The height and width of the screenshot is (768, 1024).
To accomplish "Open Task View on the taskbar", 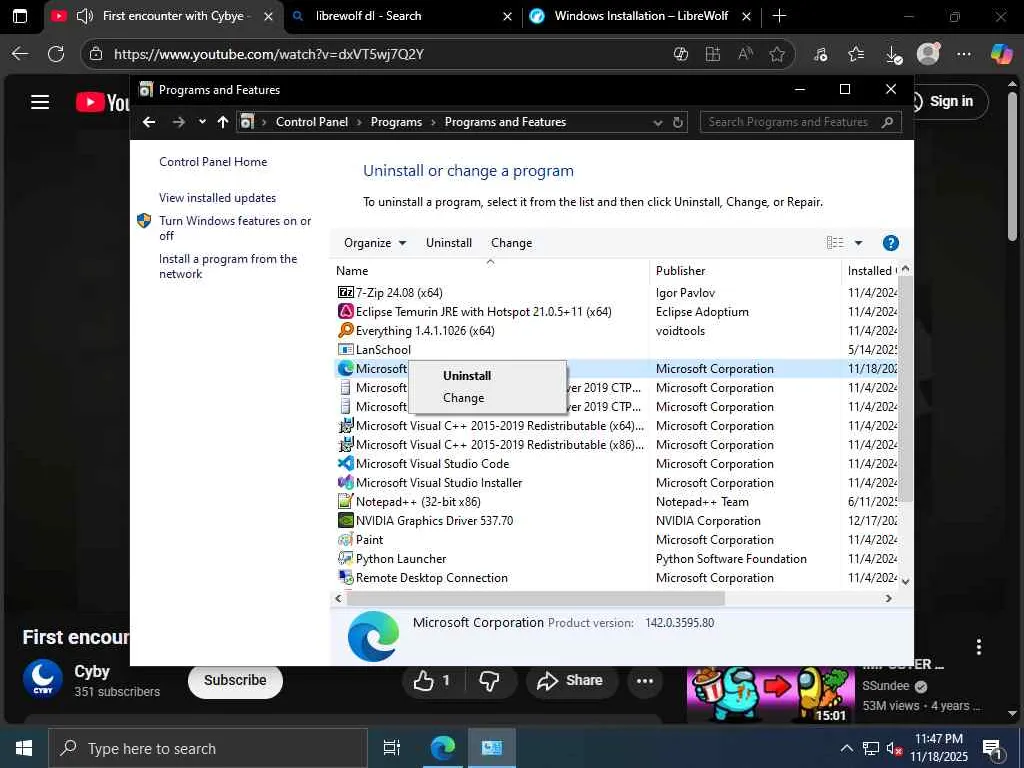I will [392, 748].
